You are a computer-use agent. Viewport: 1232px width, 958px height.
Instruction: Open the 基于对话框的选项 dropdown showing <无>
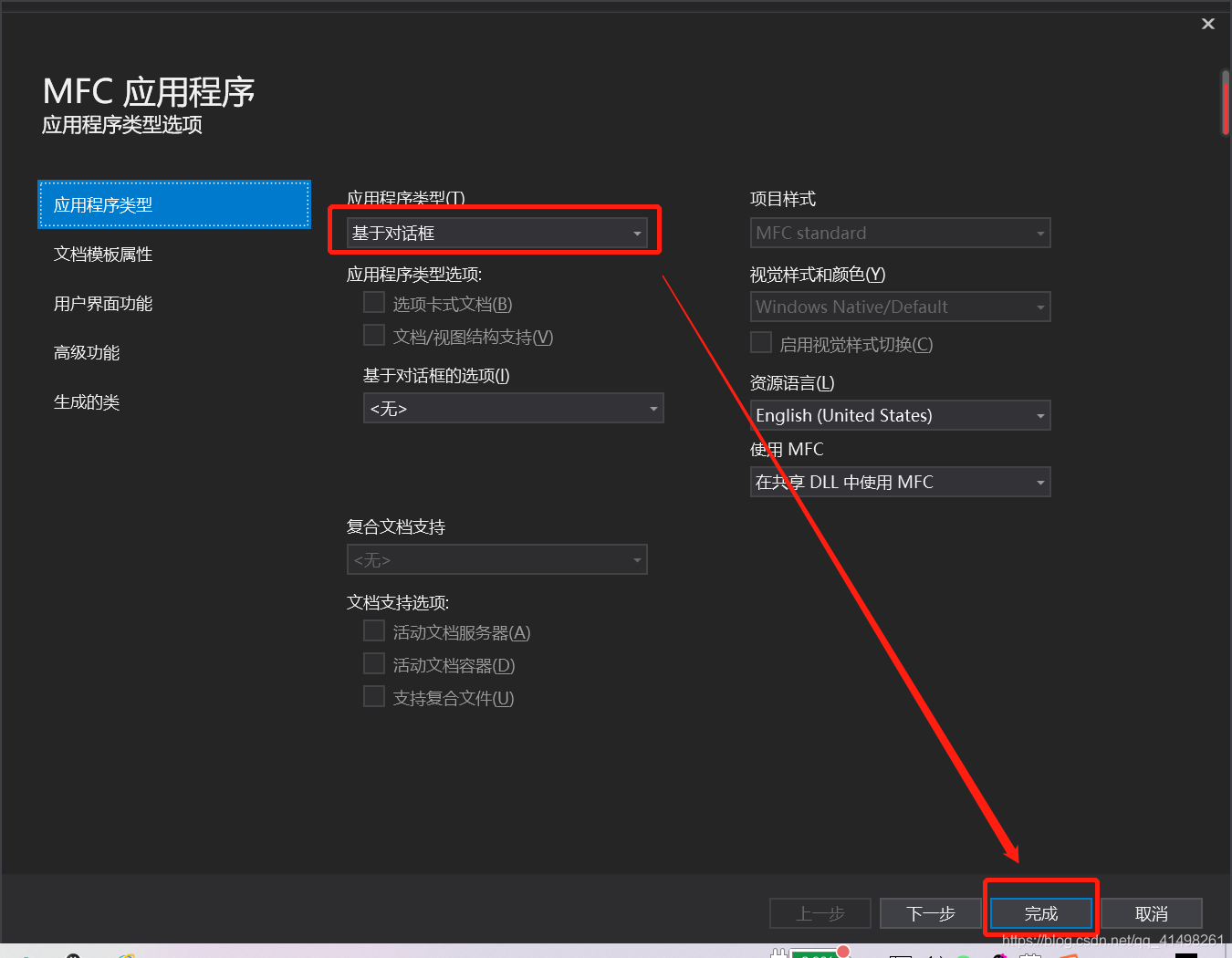514,408
